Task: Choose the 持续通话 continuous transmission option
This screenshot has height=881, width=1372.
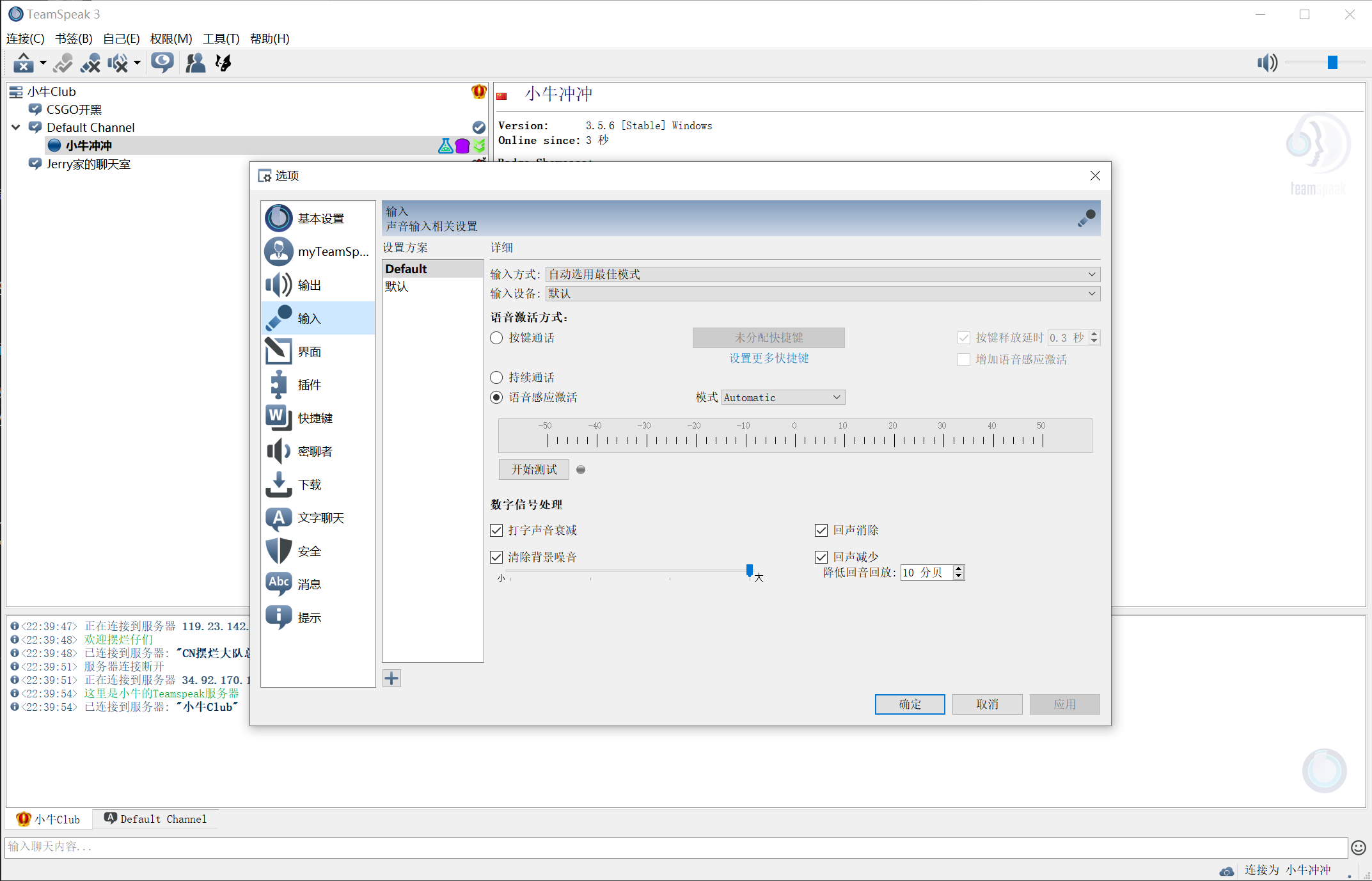Action: click(x=496, y=377)
